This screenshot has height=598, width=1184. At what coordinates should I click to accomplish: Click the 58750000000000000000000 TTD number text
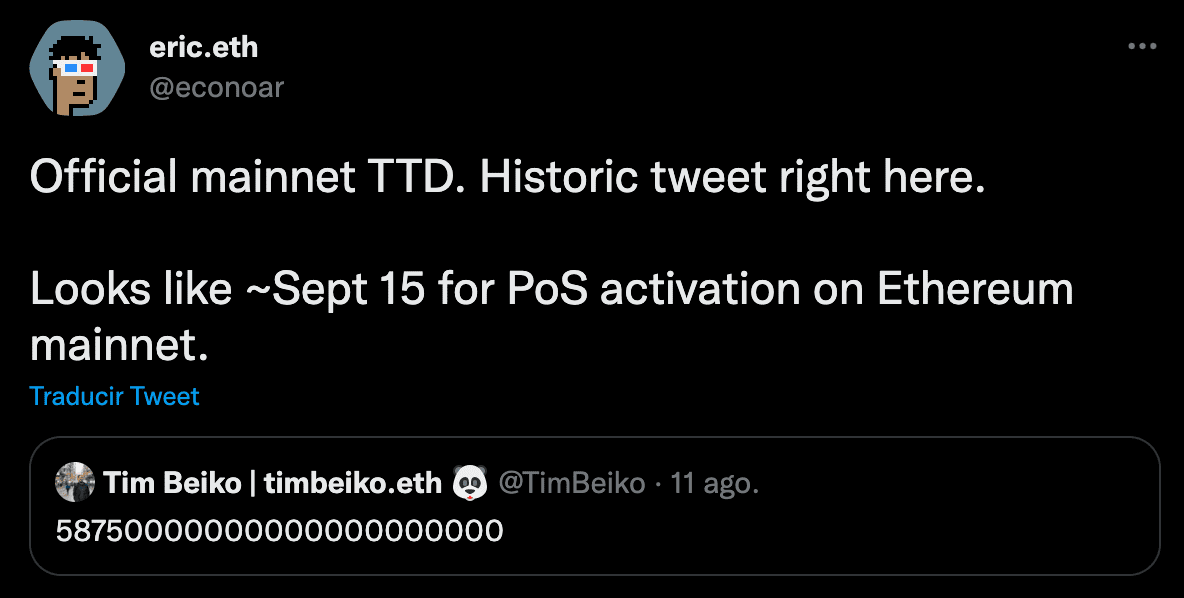coord(279,529)
